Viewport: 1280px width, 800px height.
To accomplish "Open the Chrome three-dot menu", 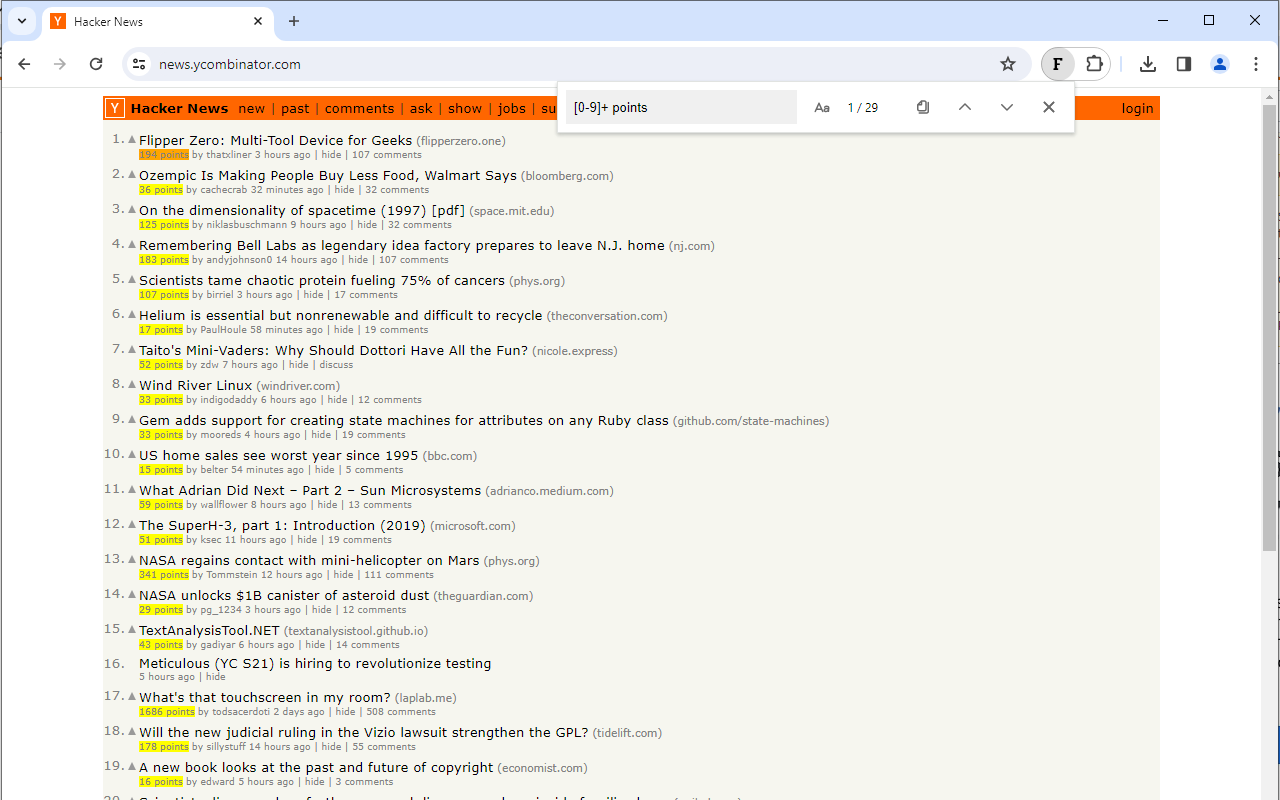I will pos(1256,63).
